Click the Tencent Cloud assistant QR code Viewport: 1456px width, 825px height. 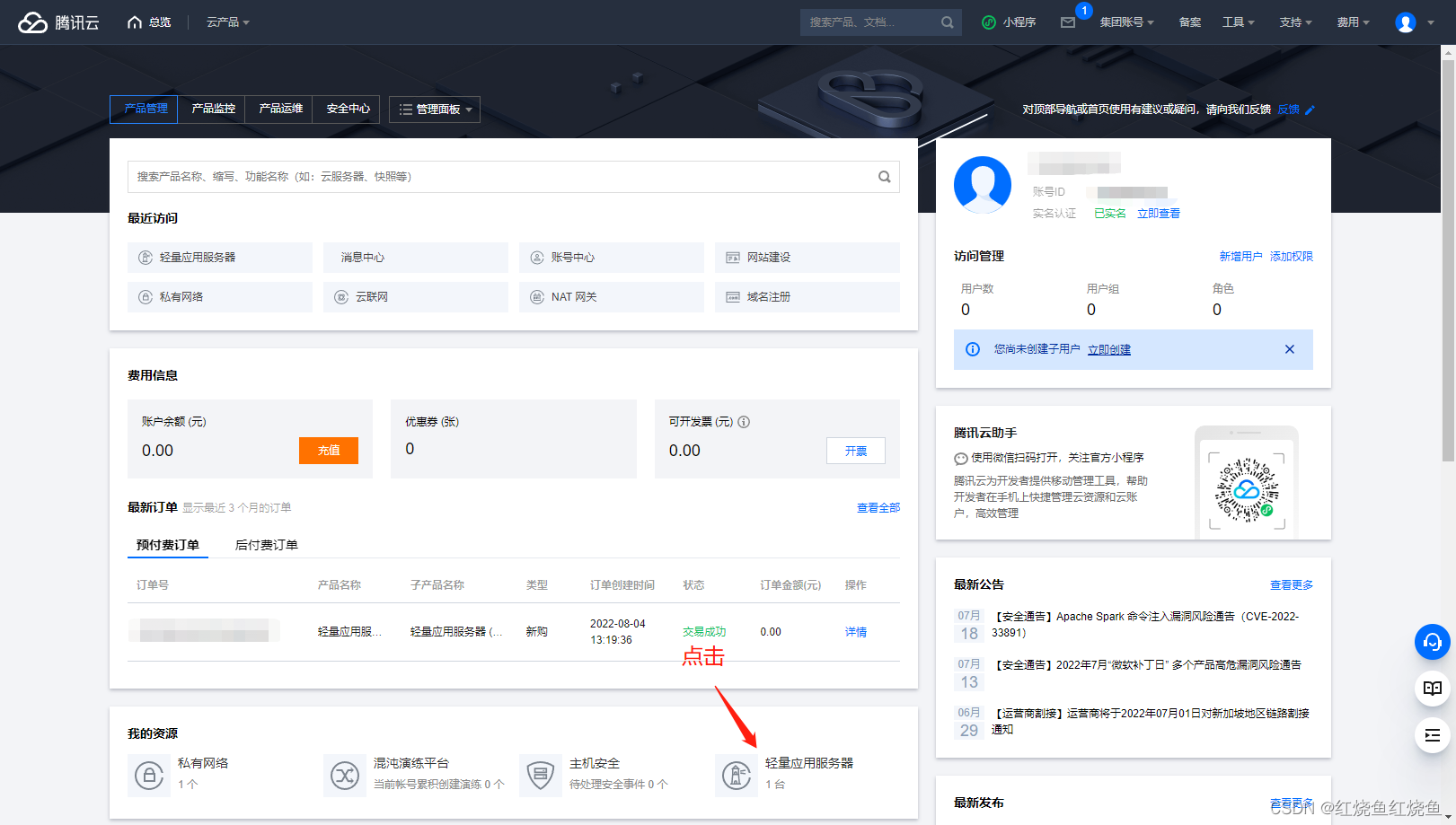click(1247, 489)
